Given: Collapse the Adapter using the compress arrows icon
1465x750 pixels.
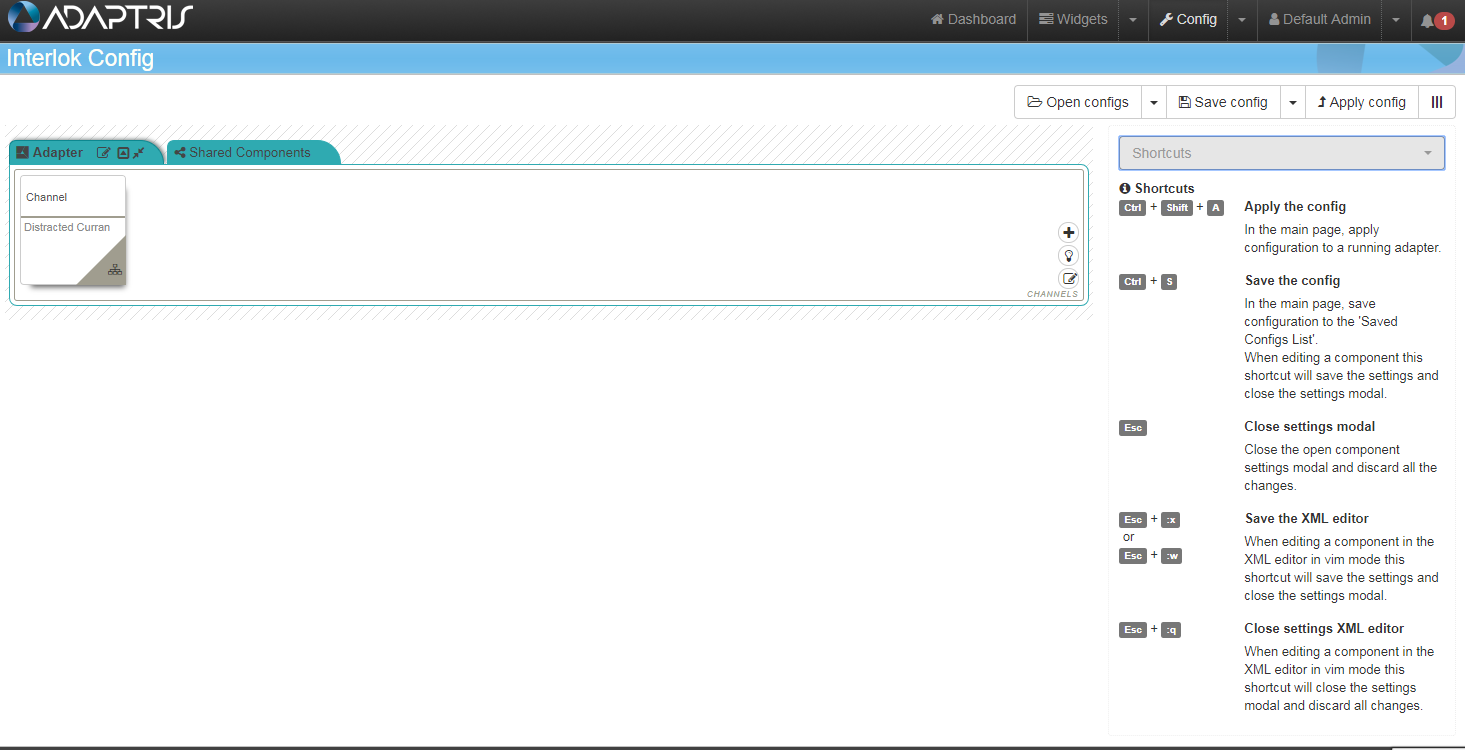Looking at the screenshot, I should pos(139,153).
